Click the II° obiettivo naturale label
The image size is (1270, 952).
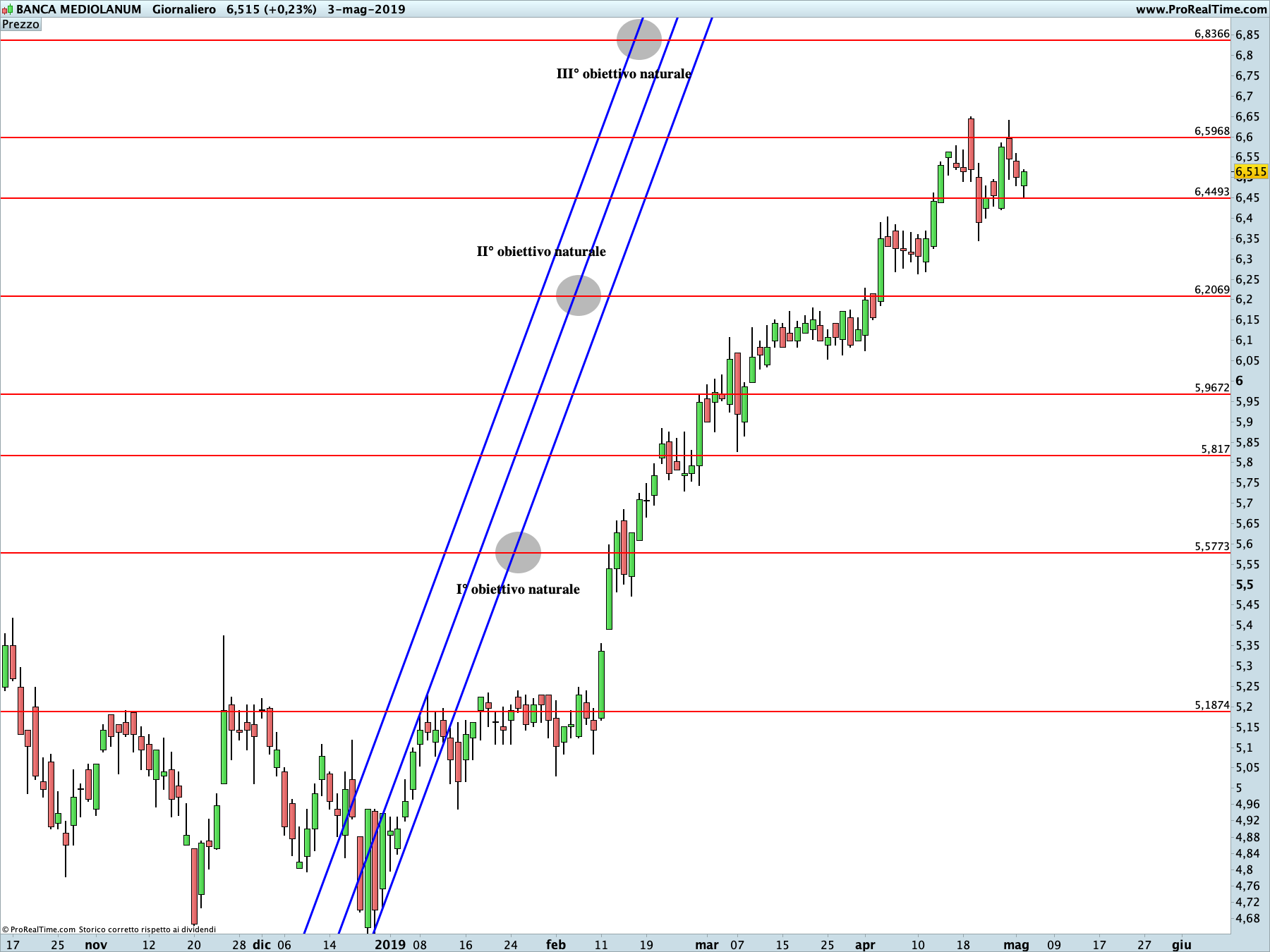pyautogui.click(x=541, y=251)
